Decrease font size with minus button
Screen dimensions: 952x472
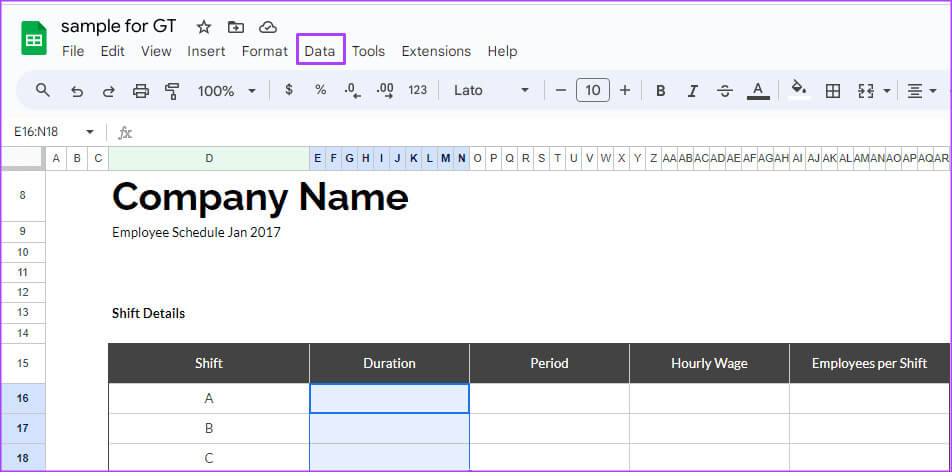561,91
